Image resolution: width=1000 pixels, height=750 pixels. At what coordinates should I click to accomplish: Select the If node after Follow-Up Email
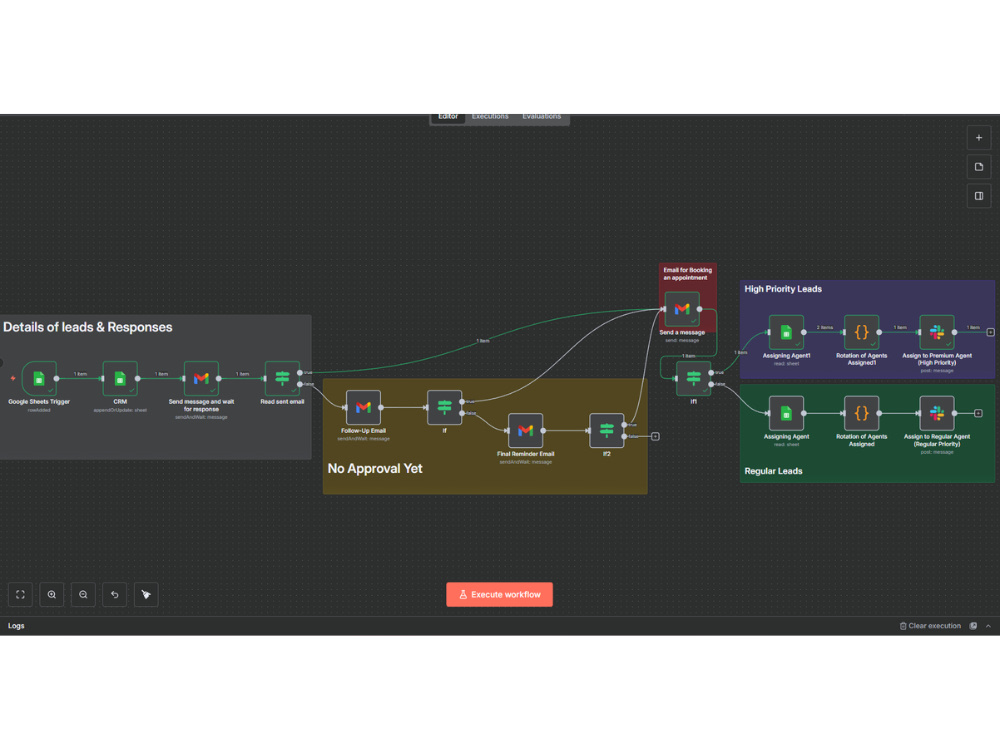[445, 407]
